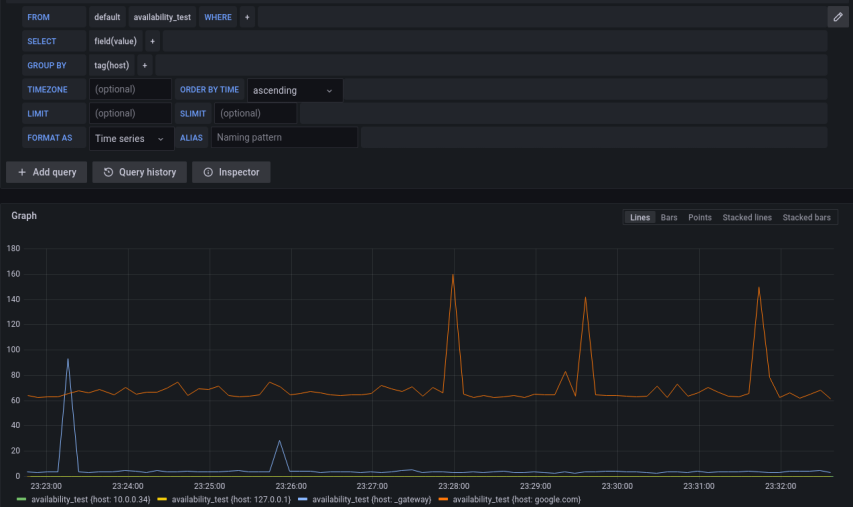Change the availability_test measurement segment
Image resolution: width=853 pixels, height=507 pixels.
tap(162, 17)
